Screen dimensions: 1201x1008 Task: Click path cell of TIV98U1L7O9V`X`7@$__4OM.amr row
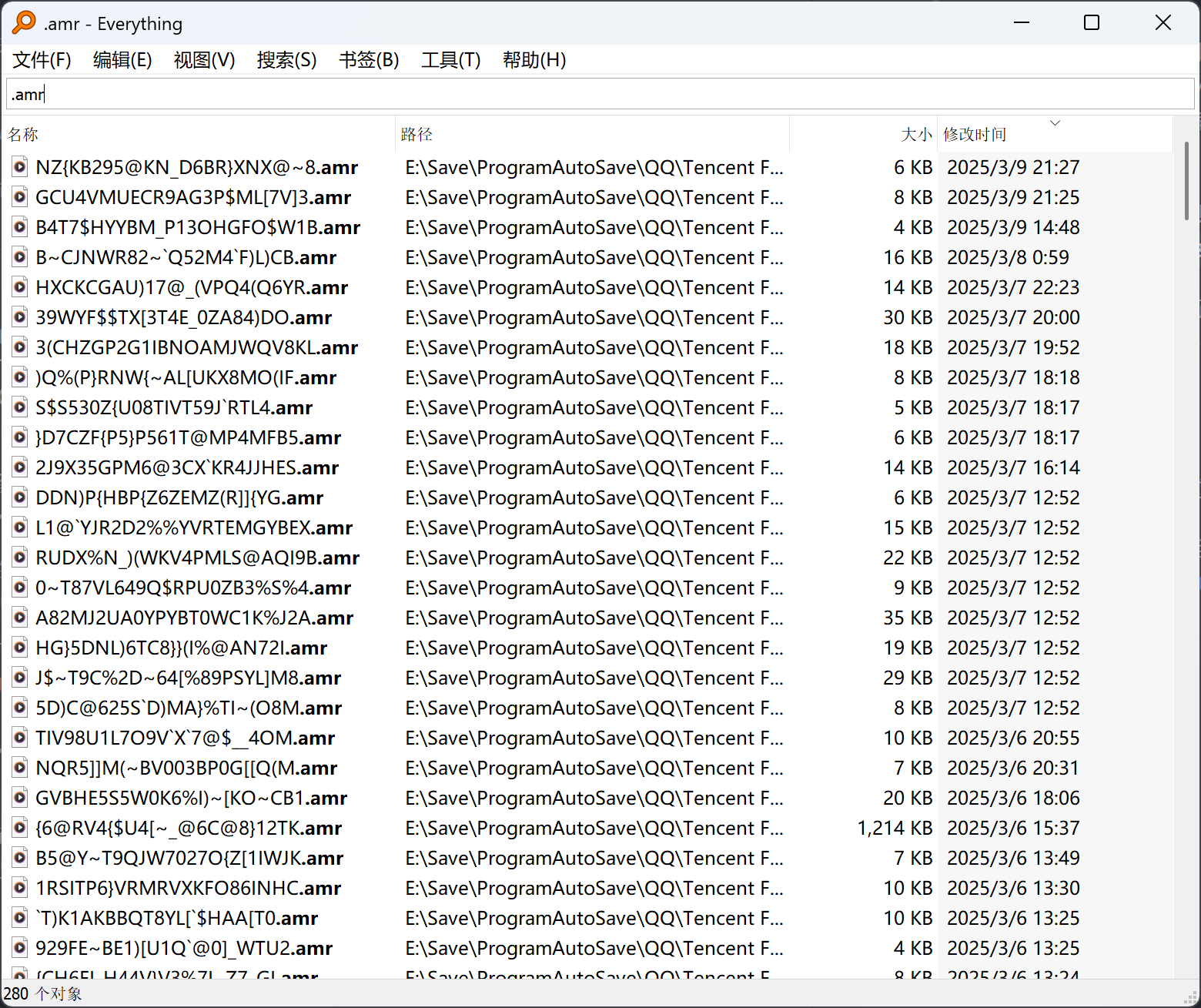(594, 738)
